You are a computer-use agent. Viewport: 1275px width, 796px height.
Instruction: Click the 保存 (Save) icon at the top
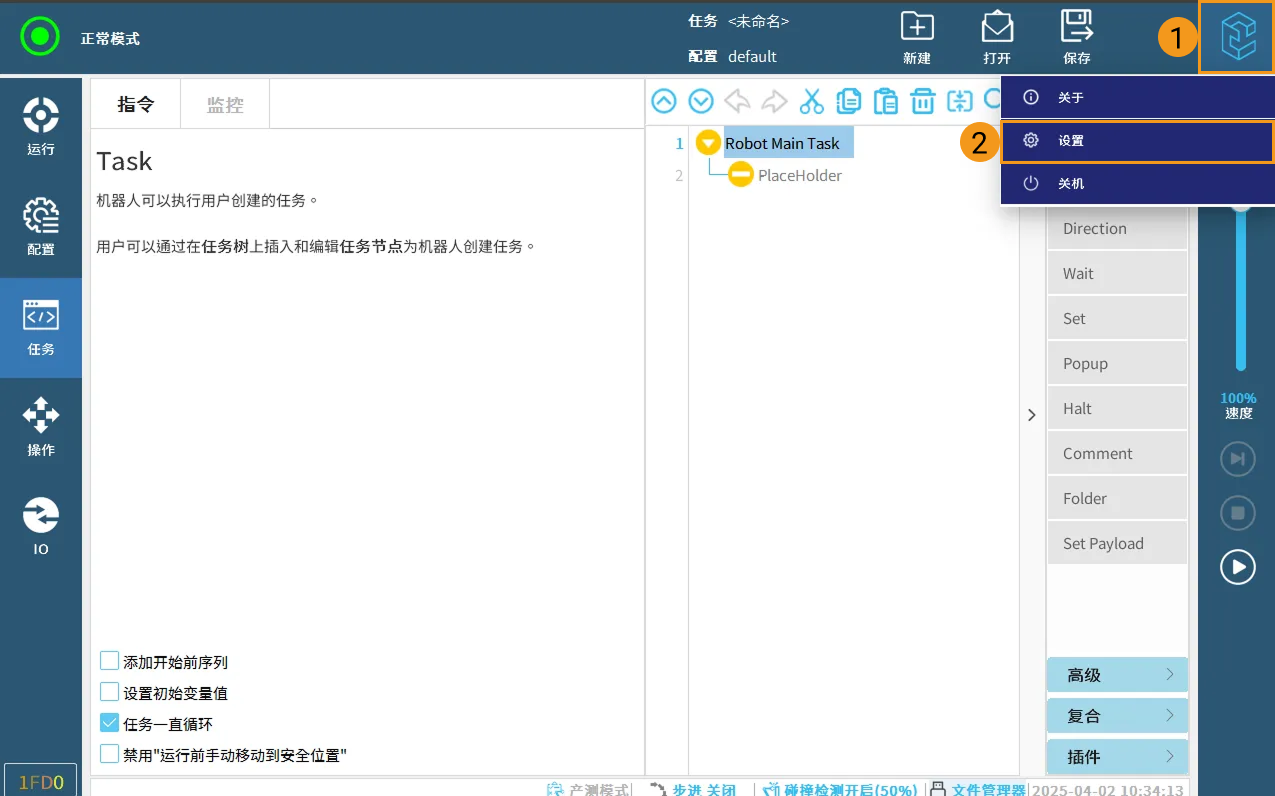pos(1077,37)
